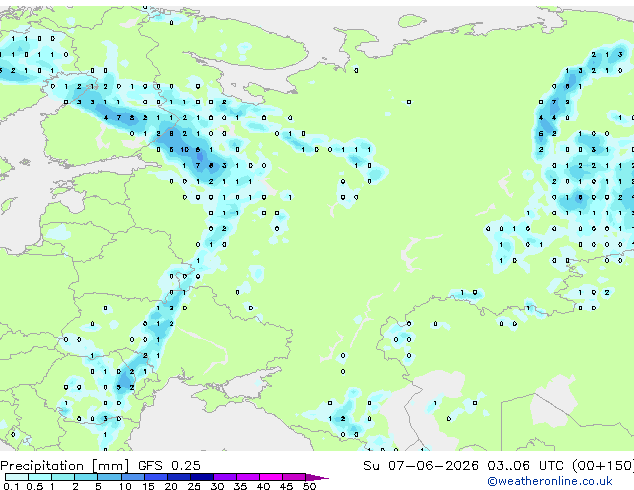Screen dimensions: 634x490
Task: Click the 20–25 mm legend swatch
Action: click(178, 477)
